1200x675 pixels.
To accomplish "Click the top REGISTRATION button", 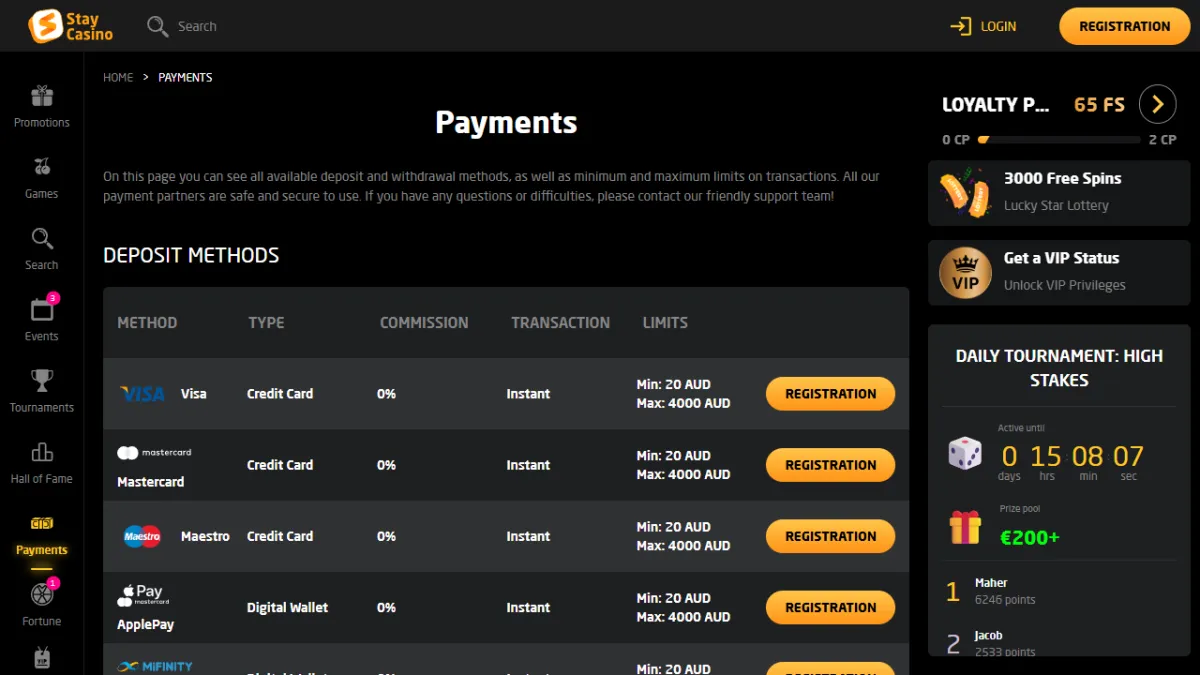I will coord(1124,26).
